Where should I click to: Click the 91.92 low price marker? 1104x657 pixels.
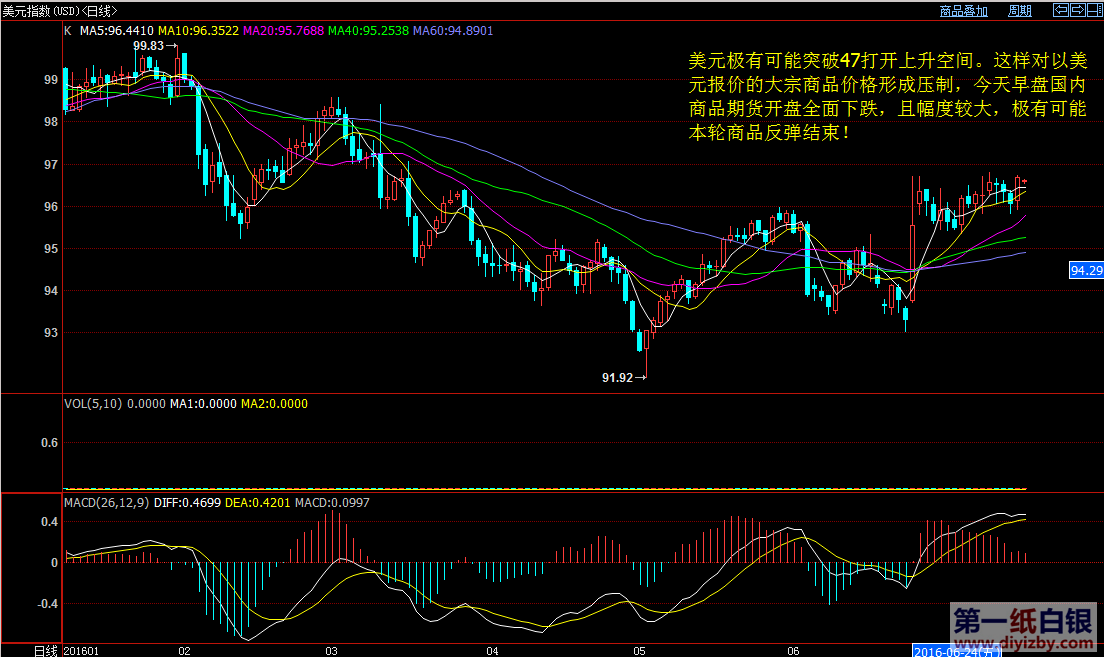[618, 377]
